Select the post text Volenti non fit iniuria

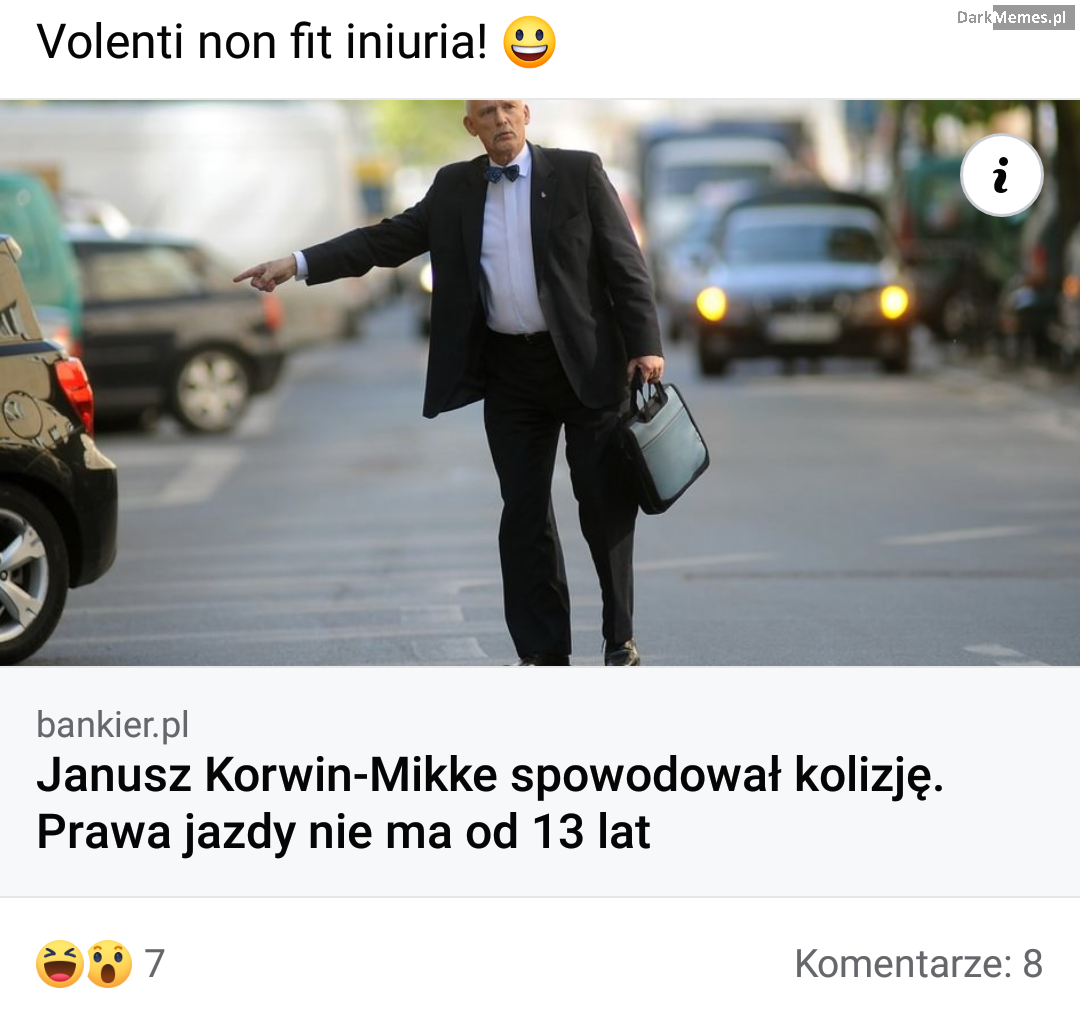[x=262, y=42]
